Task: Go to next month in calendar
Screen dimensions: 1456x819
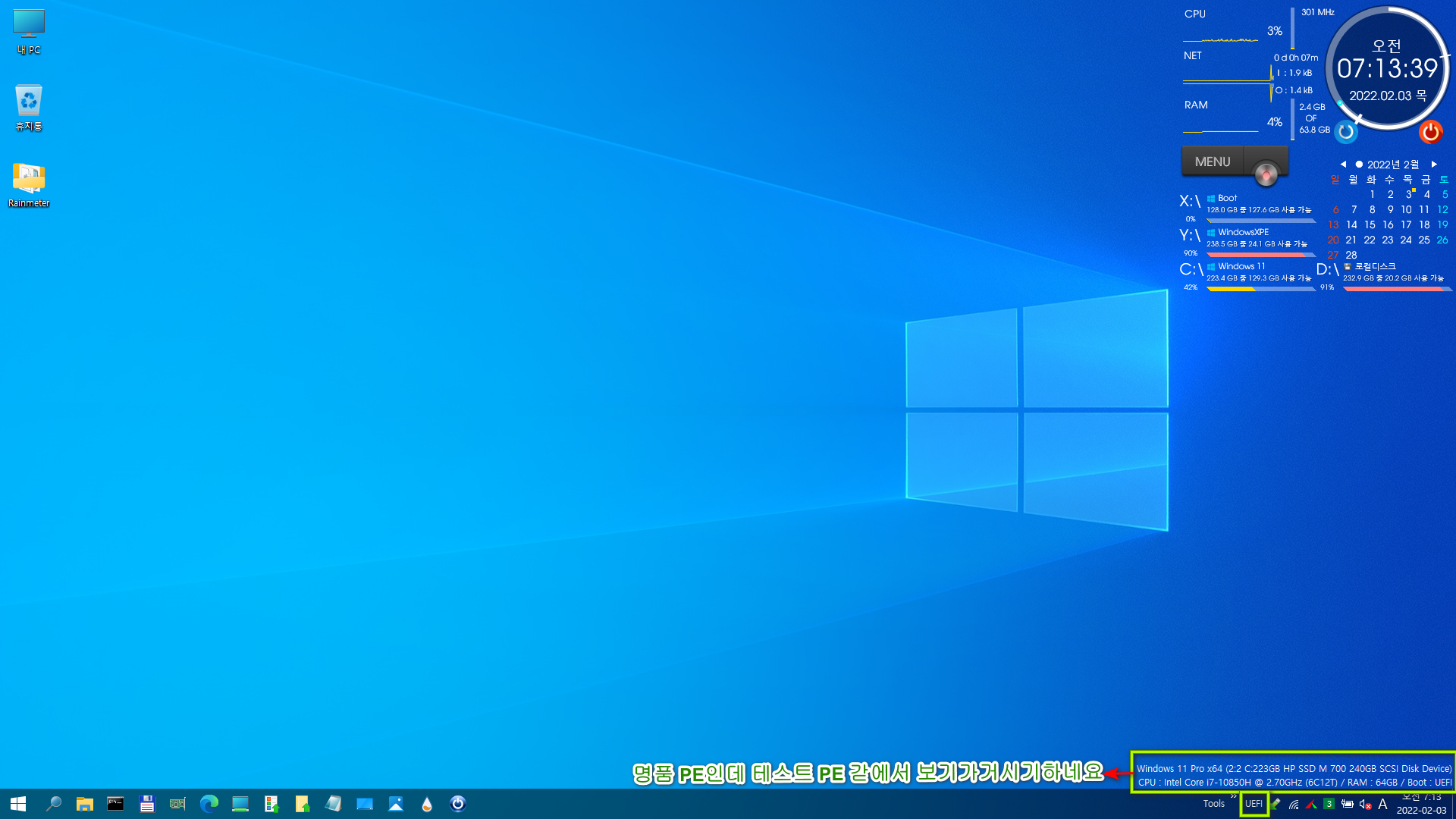Action: [x=1434, y=164]
